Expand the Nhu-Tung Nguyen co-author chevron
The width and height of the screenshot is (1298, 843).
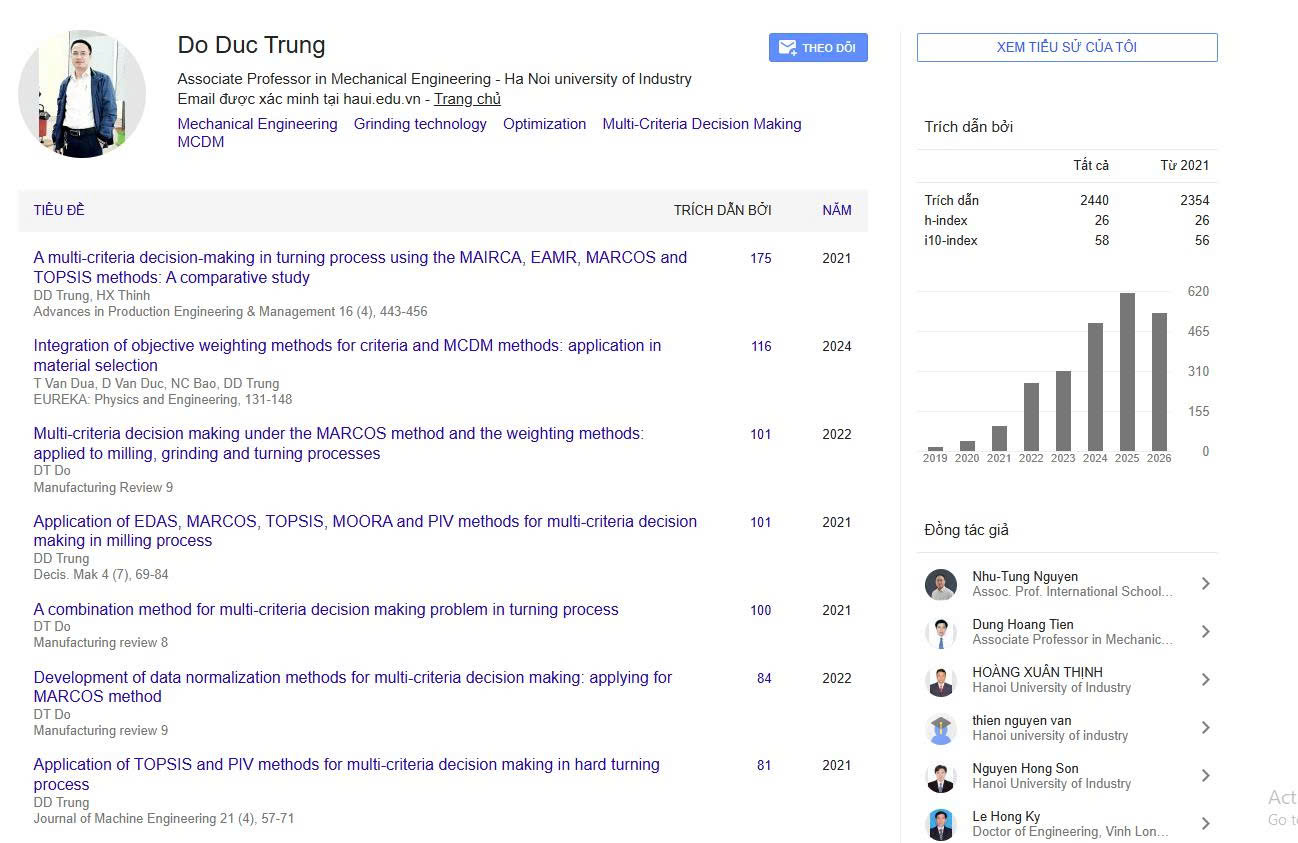click(x=1206, y=584)
